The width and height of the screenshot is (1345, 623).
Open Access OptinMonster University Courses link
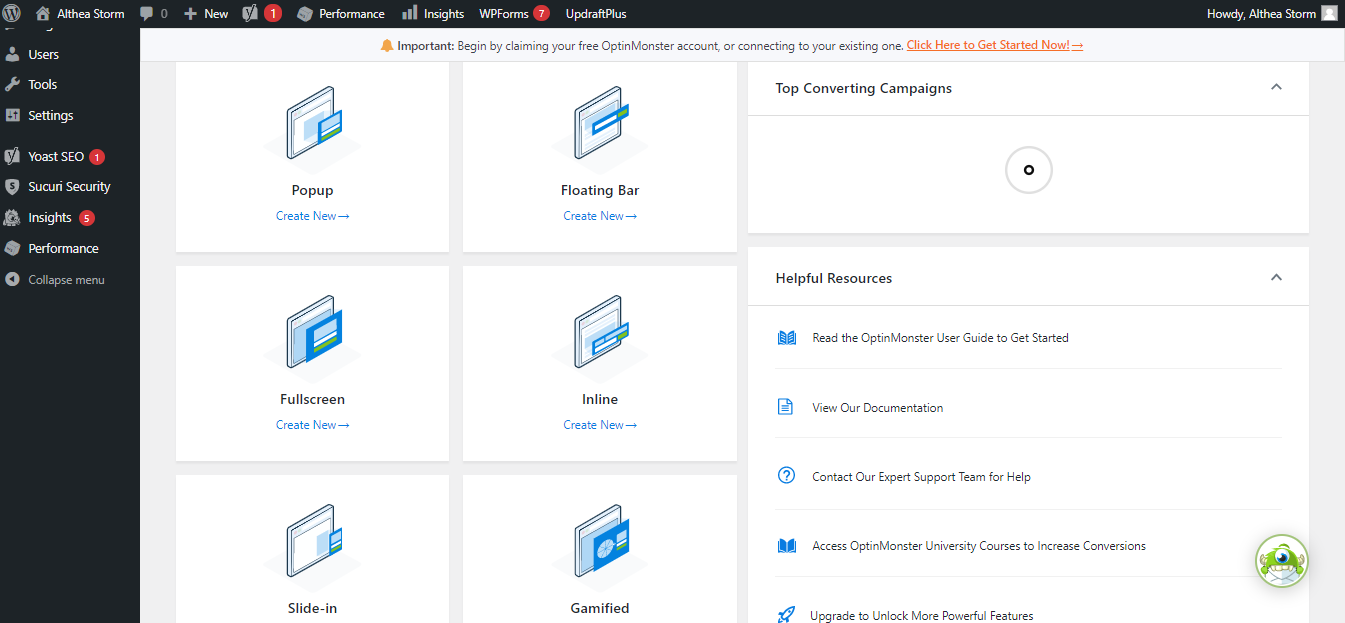pyautogui.click(x=979, y=546)
